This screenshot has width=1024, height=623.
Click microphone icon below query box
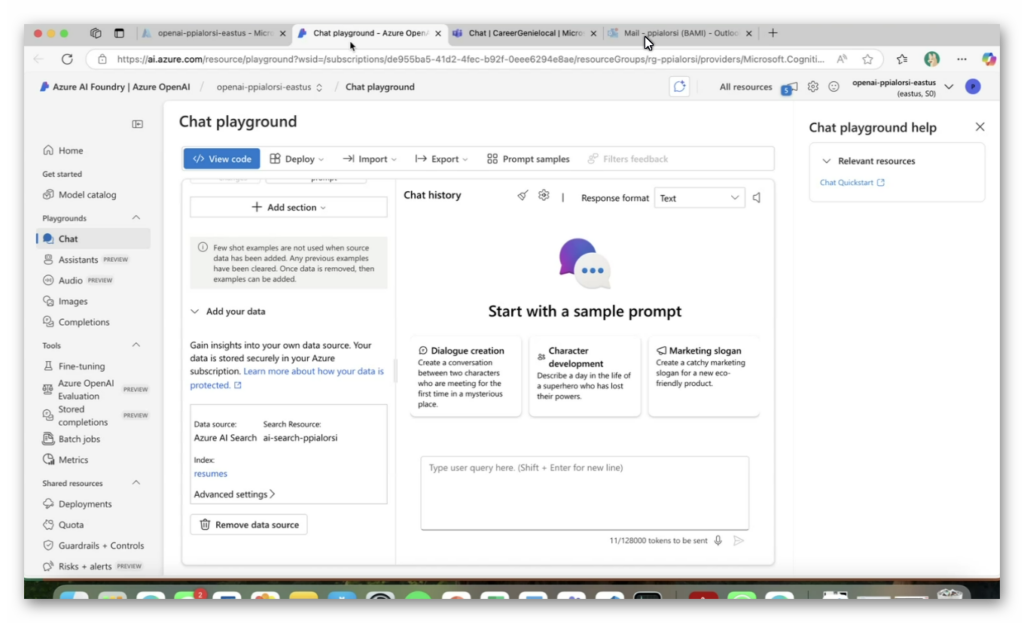(718, 541)
